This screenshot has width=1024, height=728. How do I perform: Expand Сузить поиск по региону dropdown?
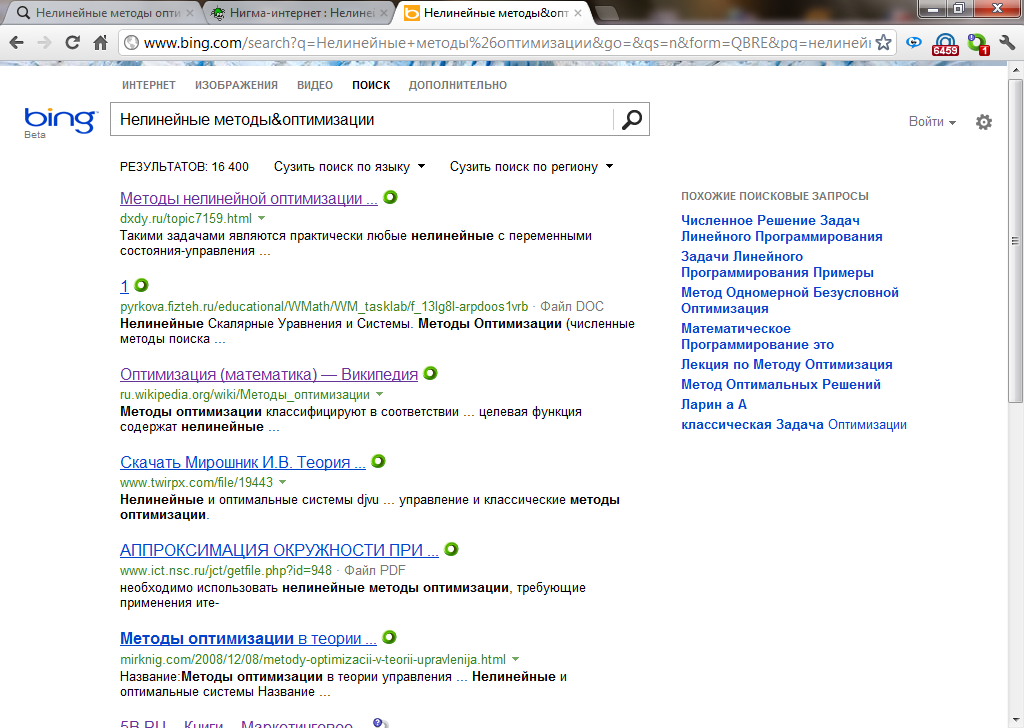[532, 166]
